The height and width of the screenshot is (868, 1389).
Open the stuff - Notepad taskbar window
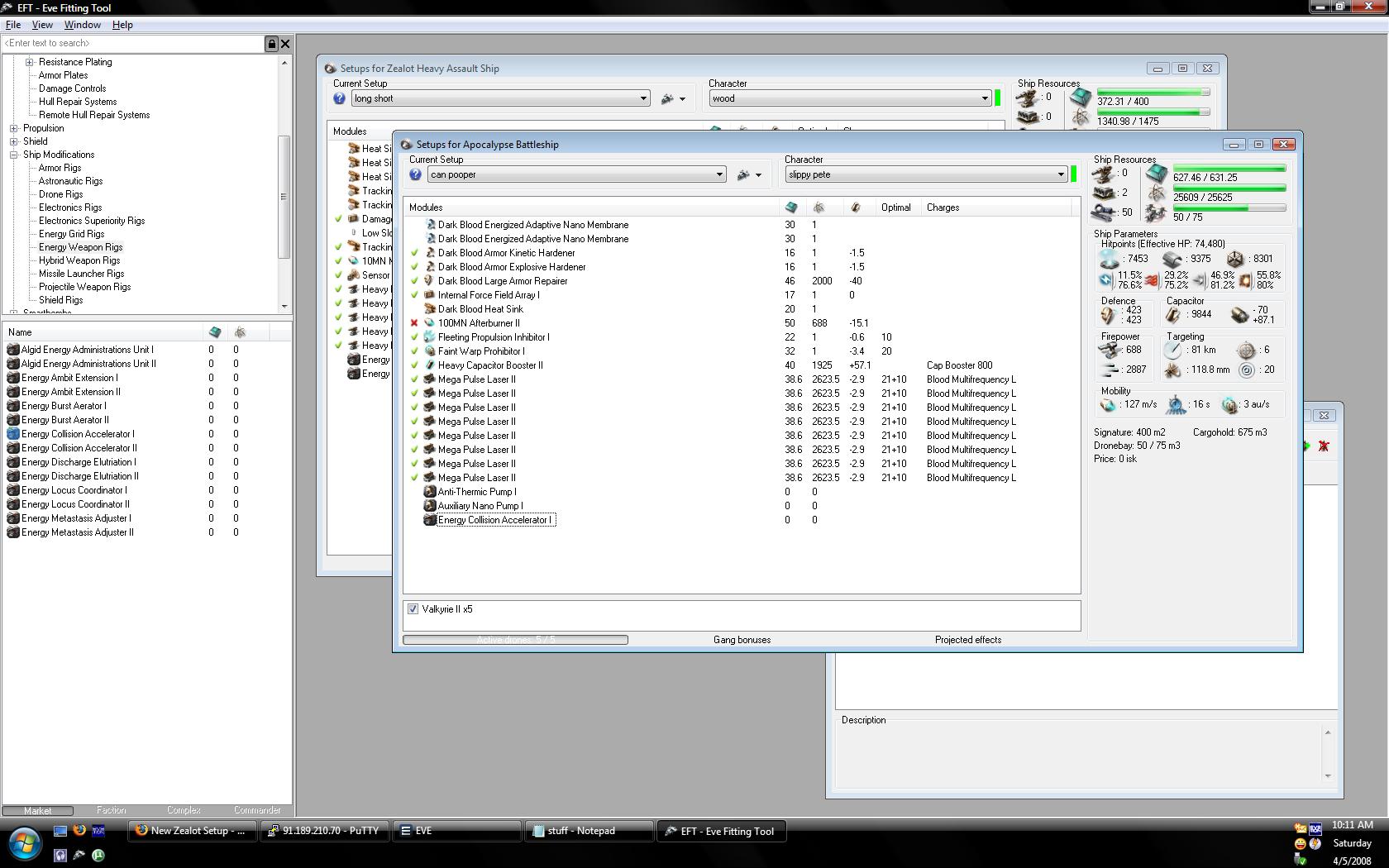pyautogui.click(x=589, y=831)
